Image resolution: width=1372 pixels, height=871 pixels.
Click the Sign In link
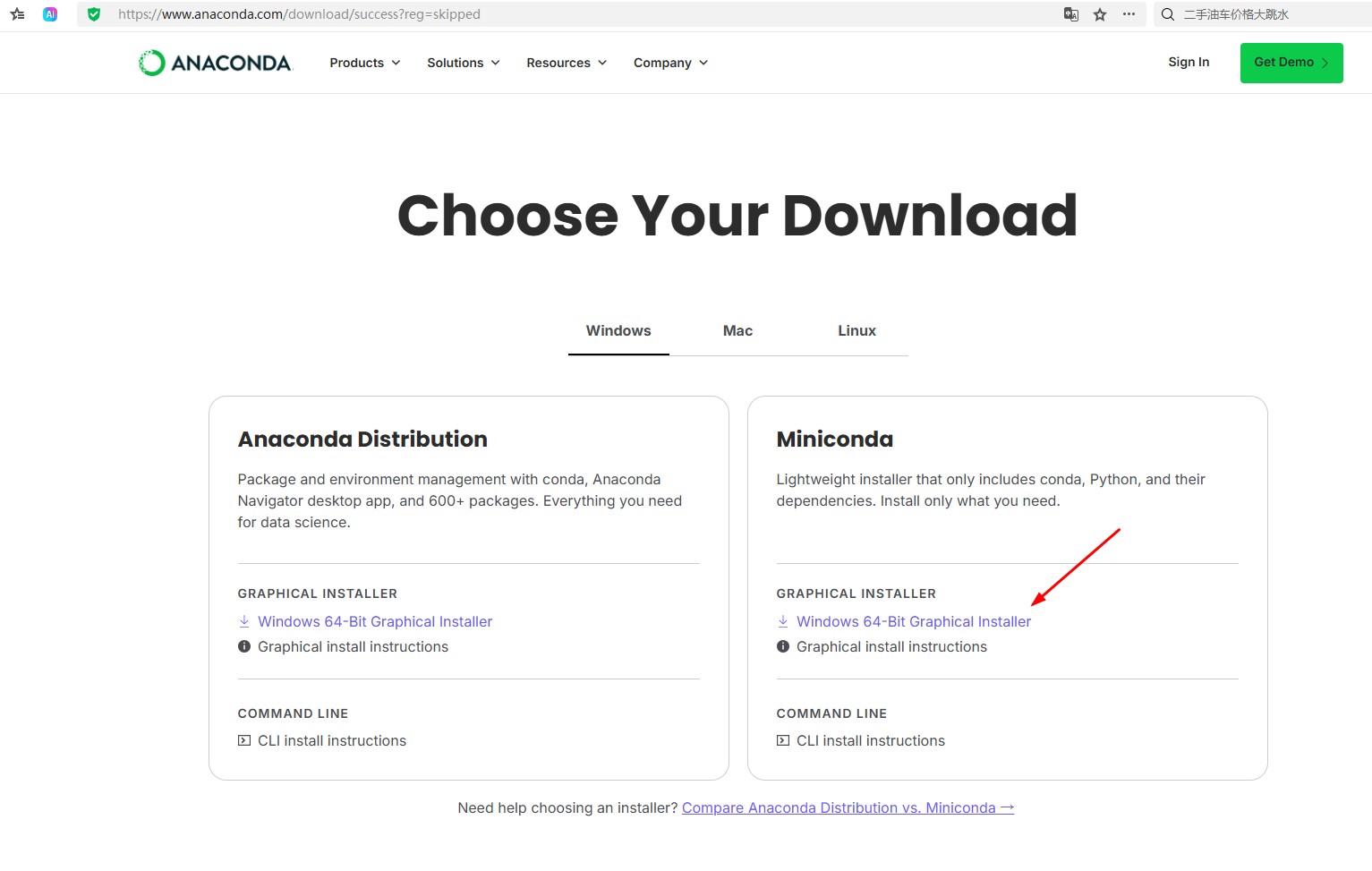[x=1189, y=62]
